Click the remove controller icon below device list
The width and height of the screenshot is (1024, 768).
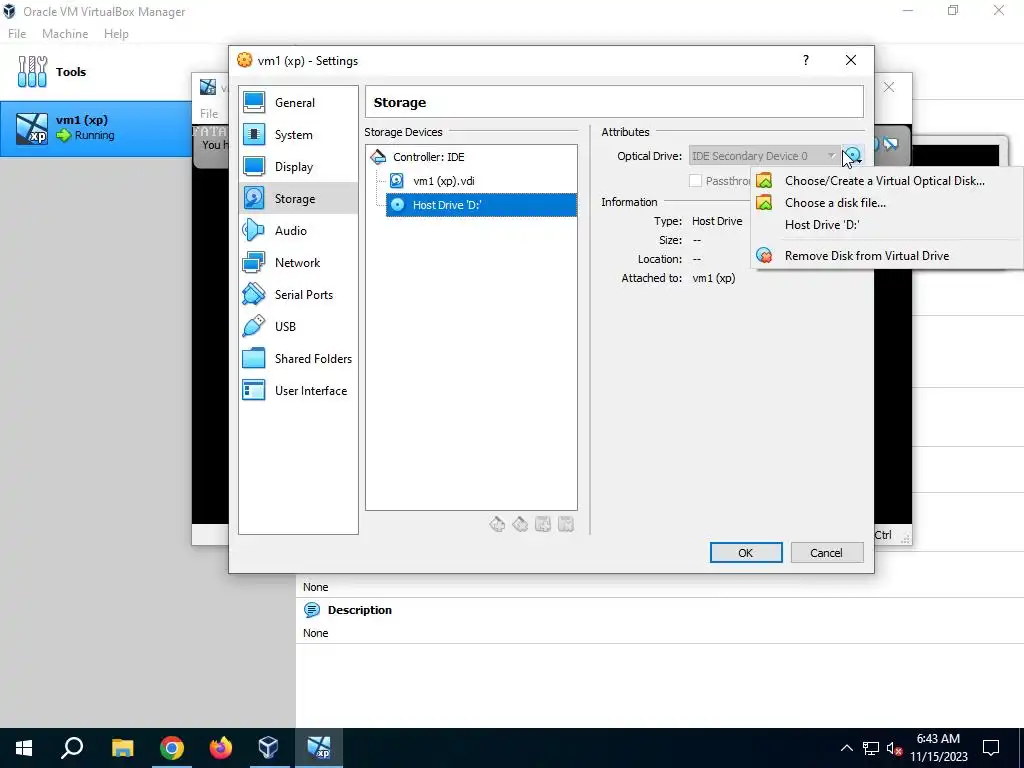[x=520, y=524]
